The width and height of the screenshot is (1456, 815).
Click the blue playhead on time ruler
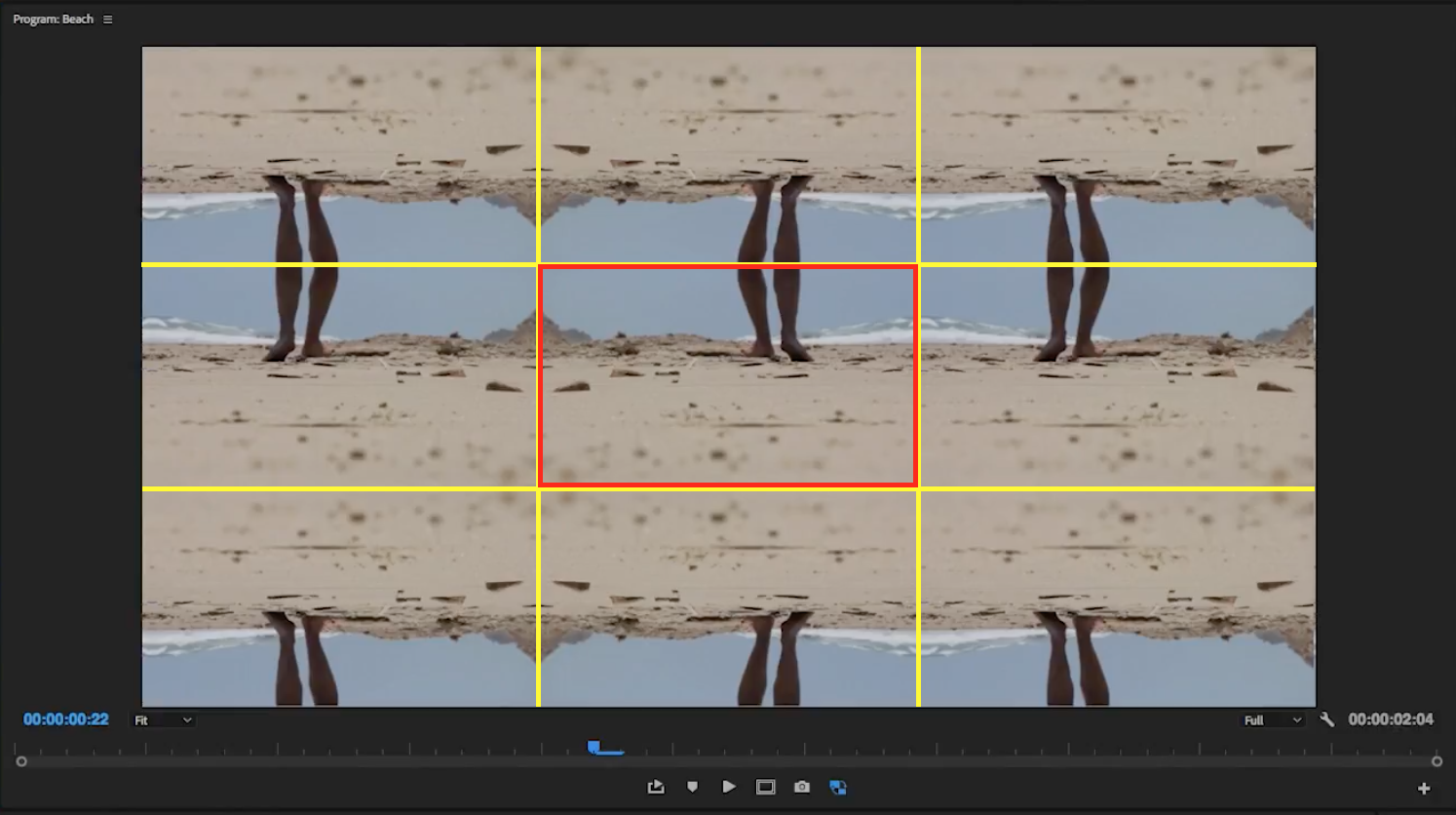click(x=594, y=748)
